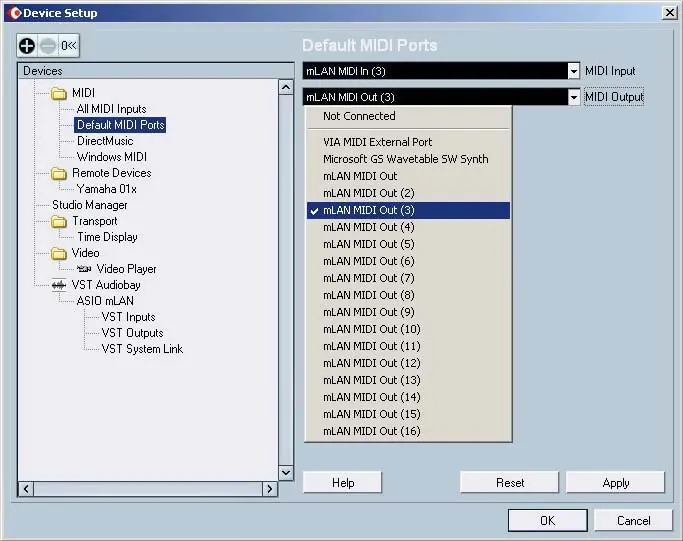Select plain mLAN MIDI Out entry
Viewport: 683px width, 541px height.
tap(408, 176)
